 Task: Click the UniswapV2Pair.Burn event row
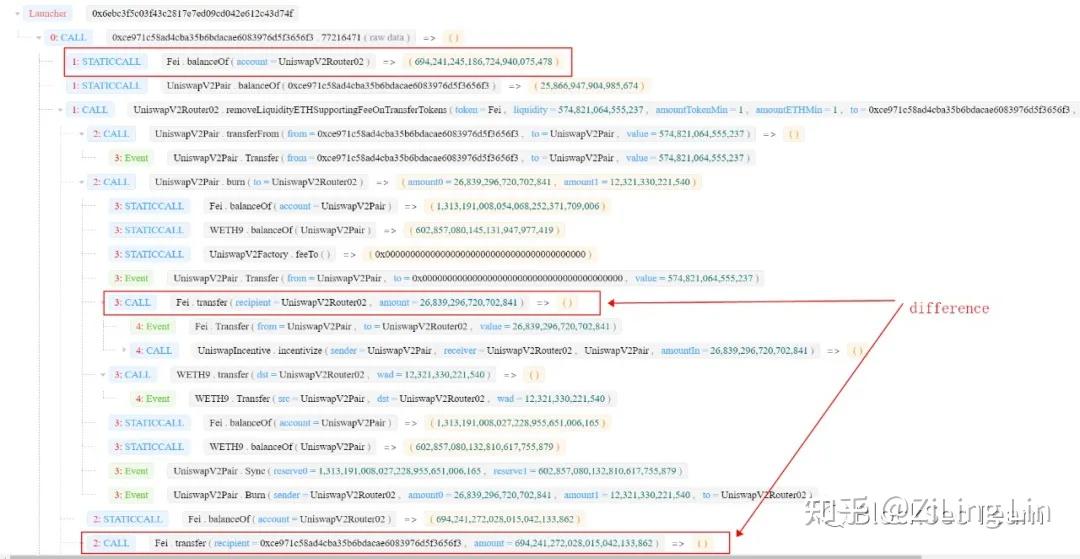[x=461, y=495]
